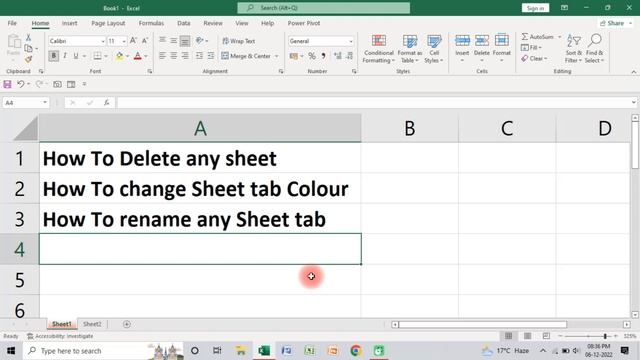Open the font size dropdown
The image size is (640, 360).
click(x=124, y=41)
